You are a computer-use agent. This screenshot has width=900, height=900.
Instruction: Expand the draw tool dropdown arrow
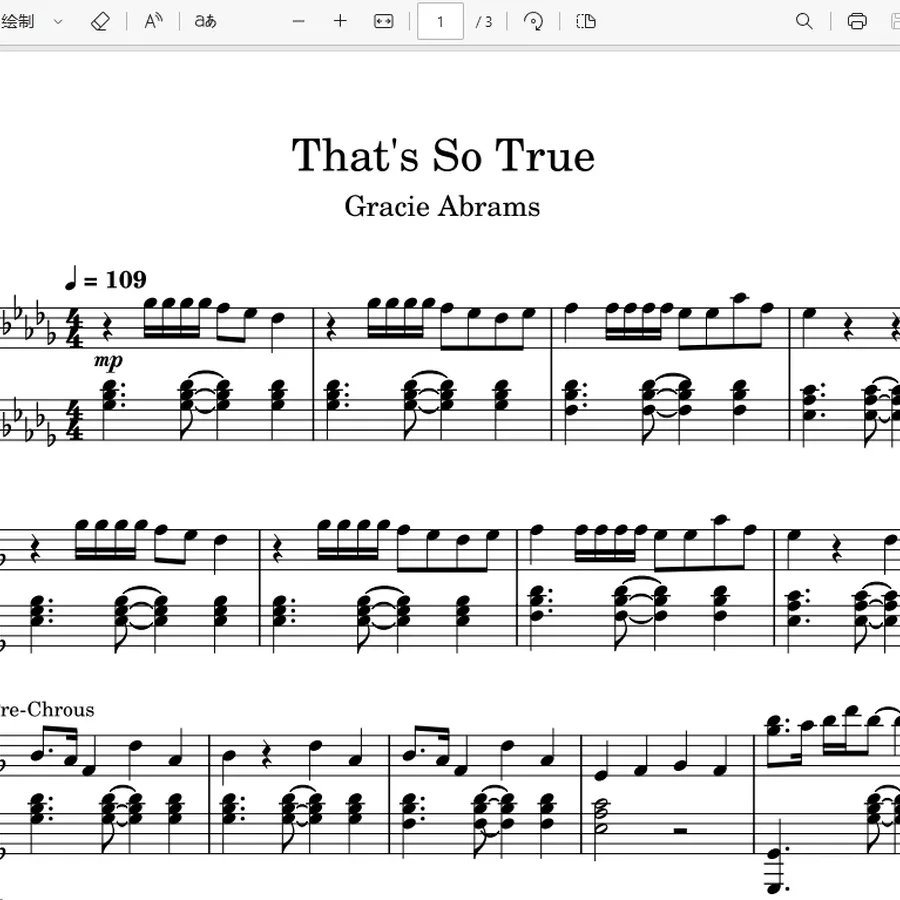pyautogui.click(x=58, y=22)
